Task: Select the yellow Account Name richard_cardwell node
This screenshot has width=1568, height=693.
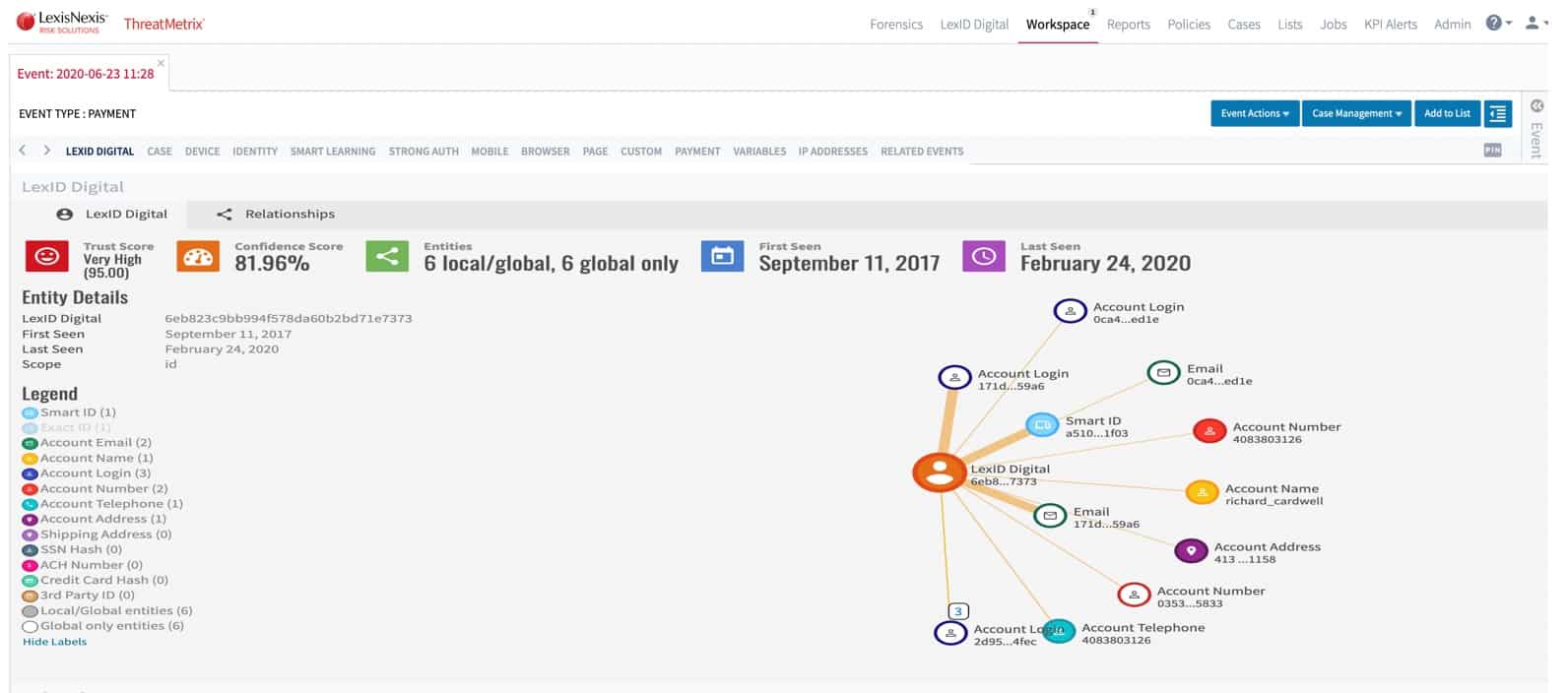Action: point(1202,492)
